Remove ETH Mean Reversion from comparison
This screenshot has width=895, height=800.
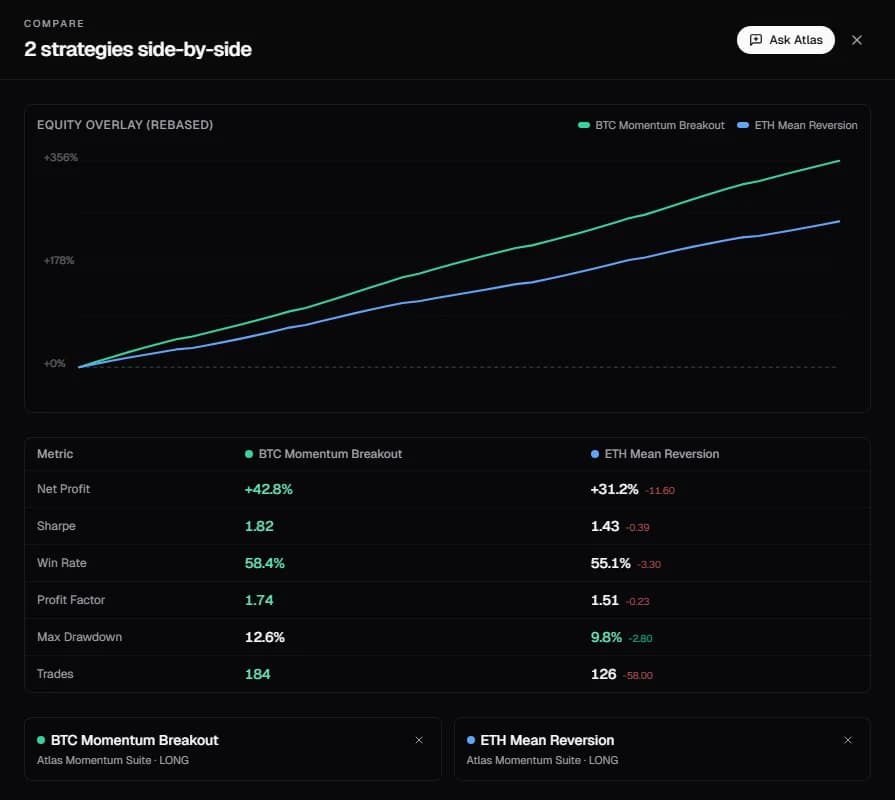pos(848,740)
